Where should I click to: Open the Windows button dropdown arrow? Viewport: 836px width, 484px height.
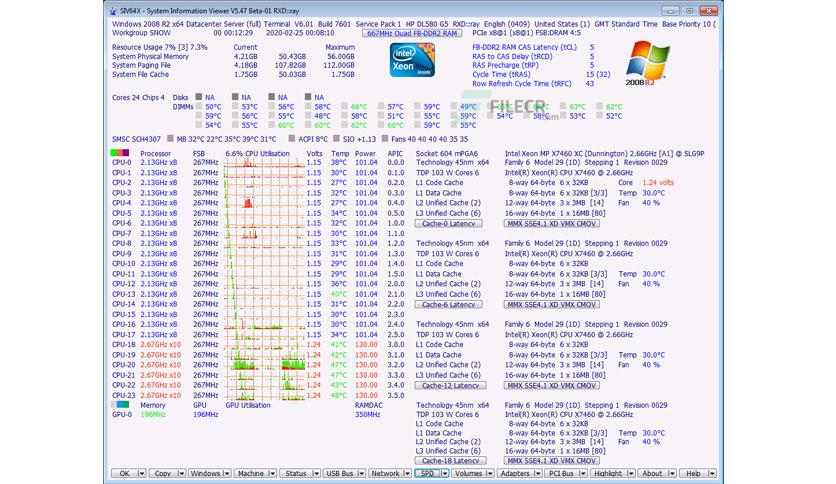[x=227, y=473]
